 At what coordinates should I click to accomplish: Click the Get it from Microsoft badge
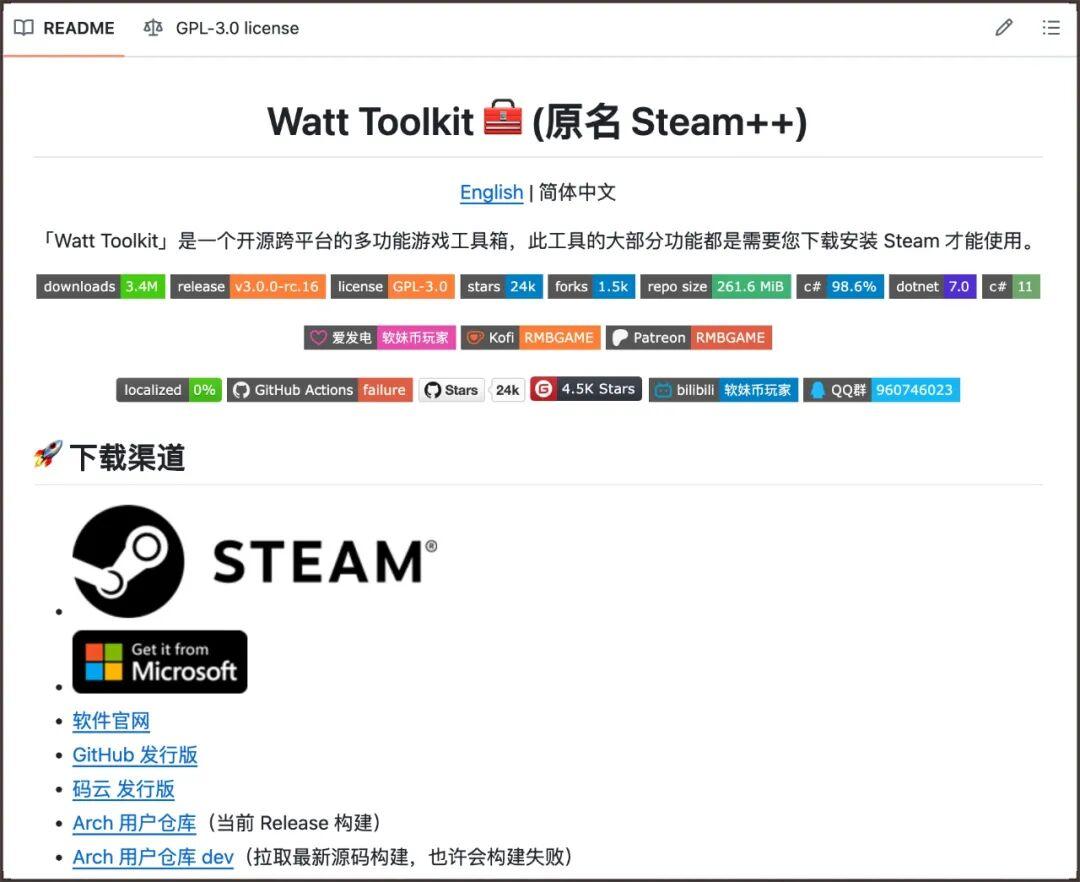click(x=160, y=662)
